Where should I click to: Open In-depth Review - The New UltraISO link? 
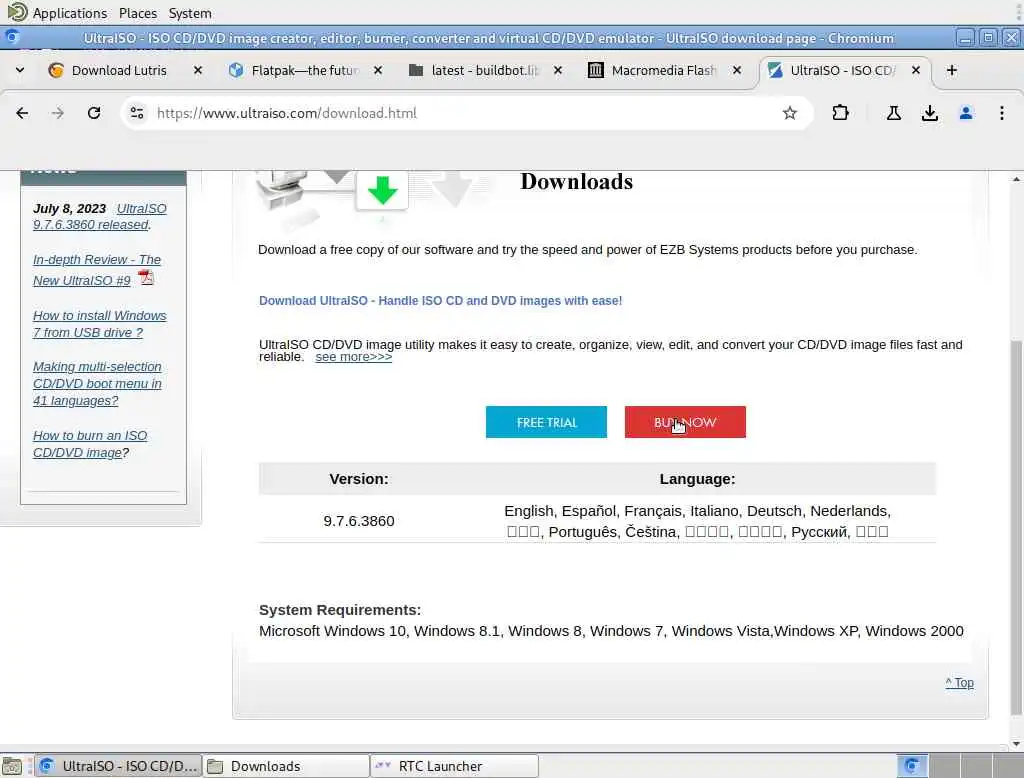97,270
